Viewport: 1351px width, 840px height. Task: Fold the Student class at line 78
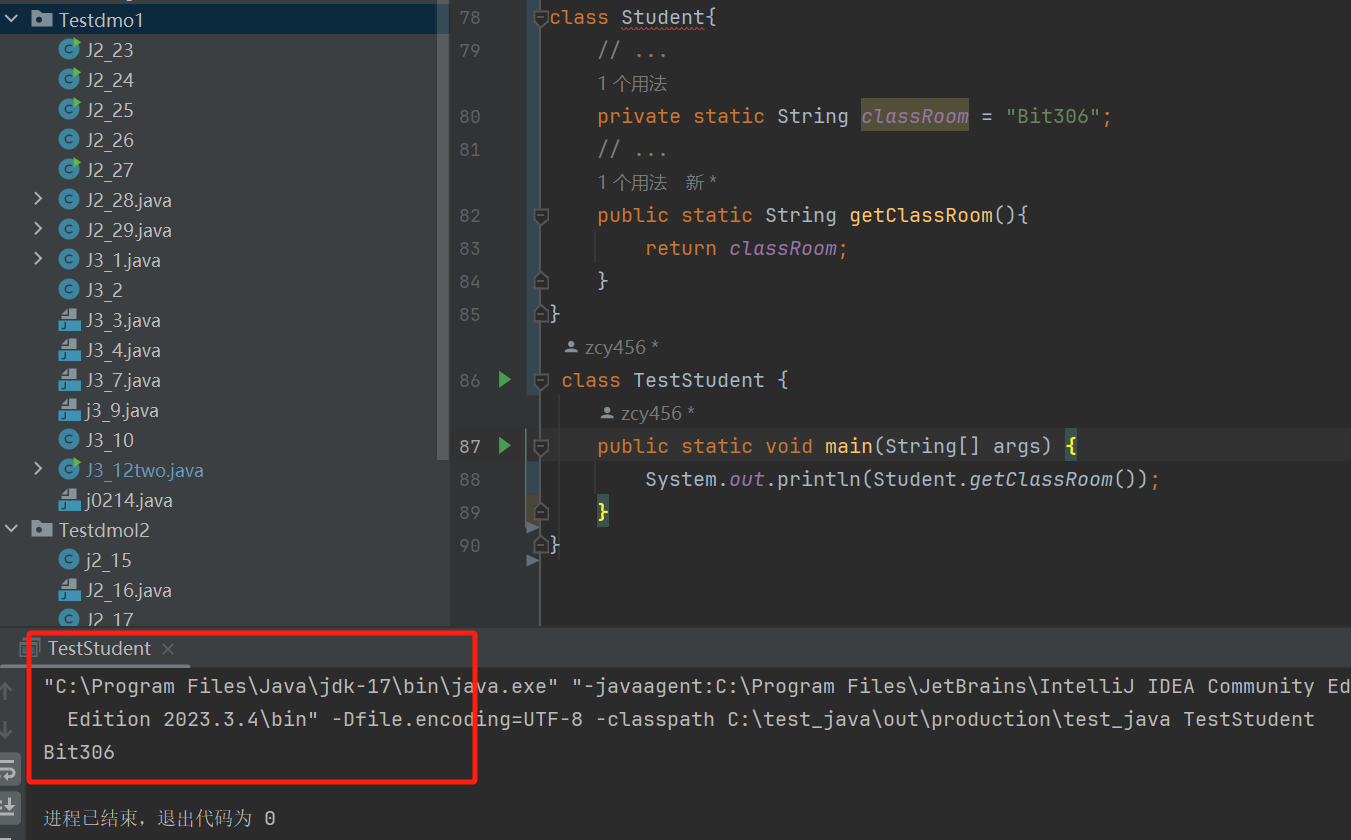pyautogui.click(x=541, y=18)
